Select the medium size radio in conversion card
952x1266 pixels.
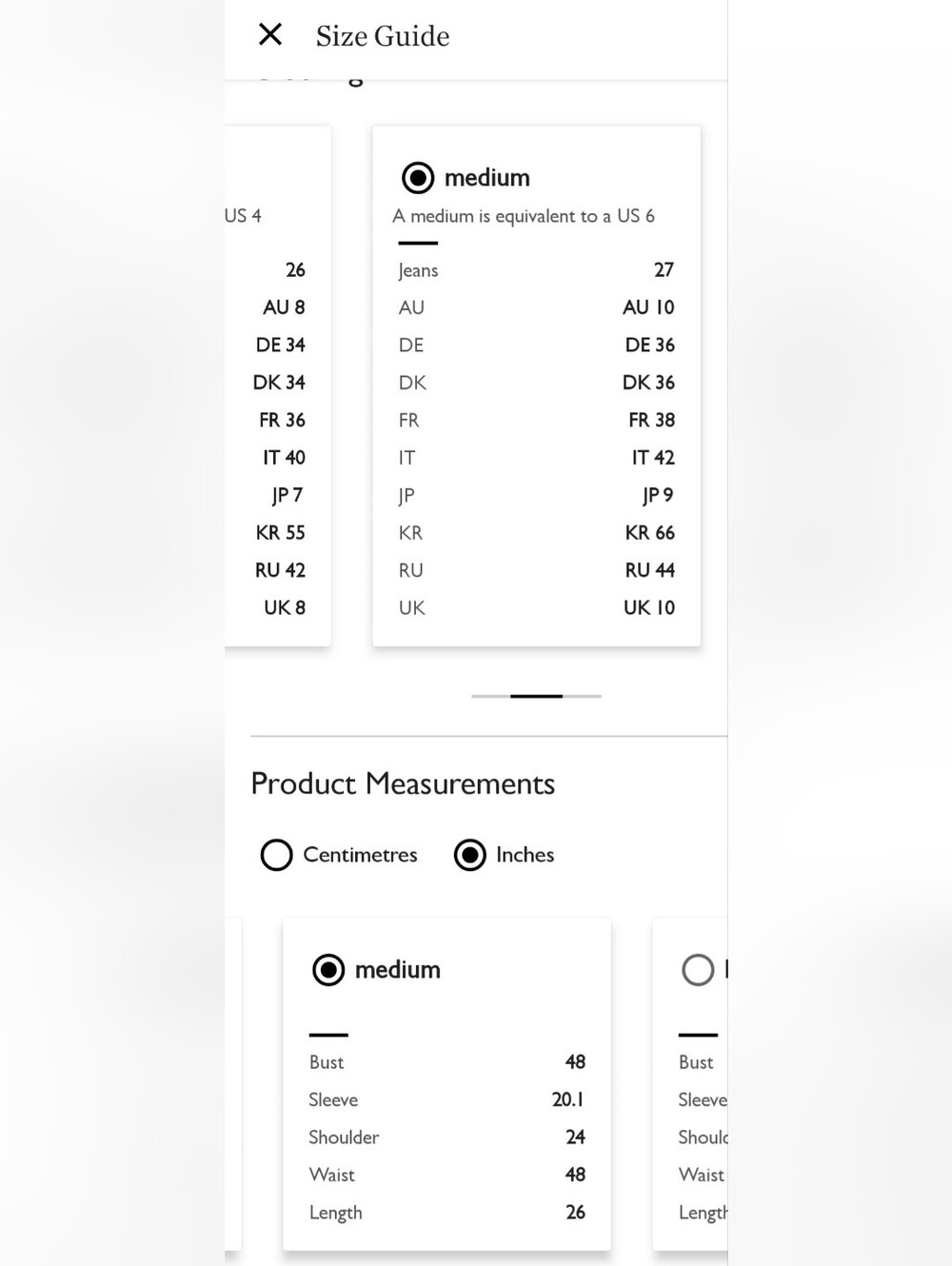(x=418, y=178)
